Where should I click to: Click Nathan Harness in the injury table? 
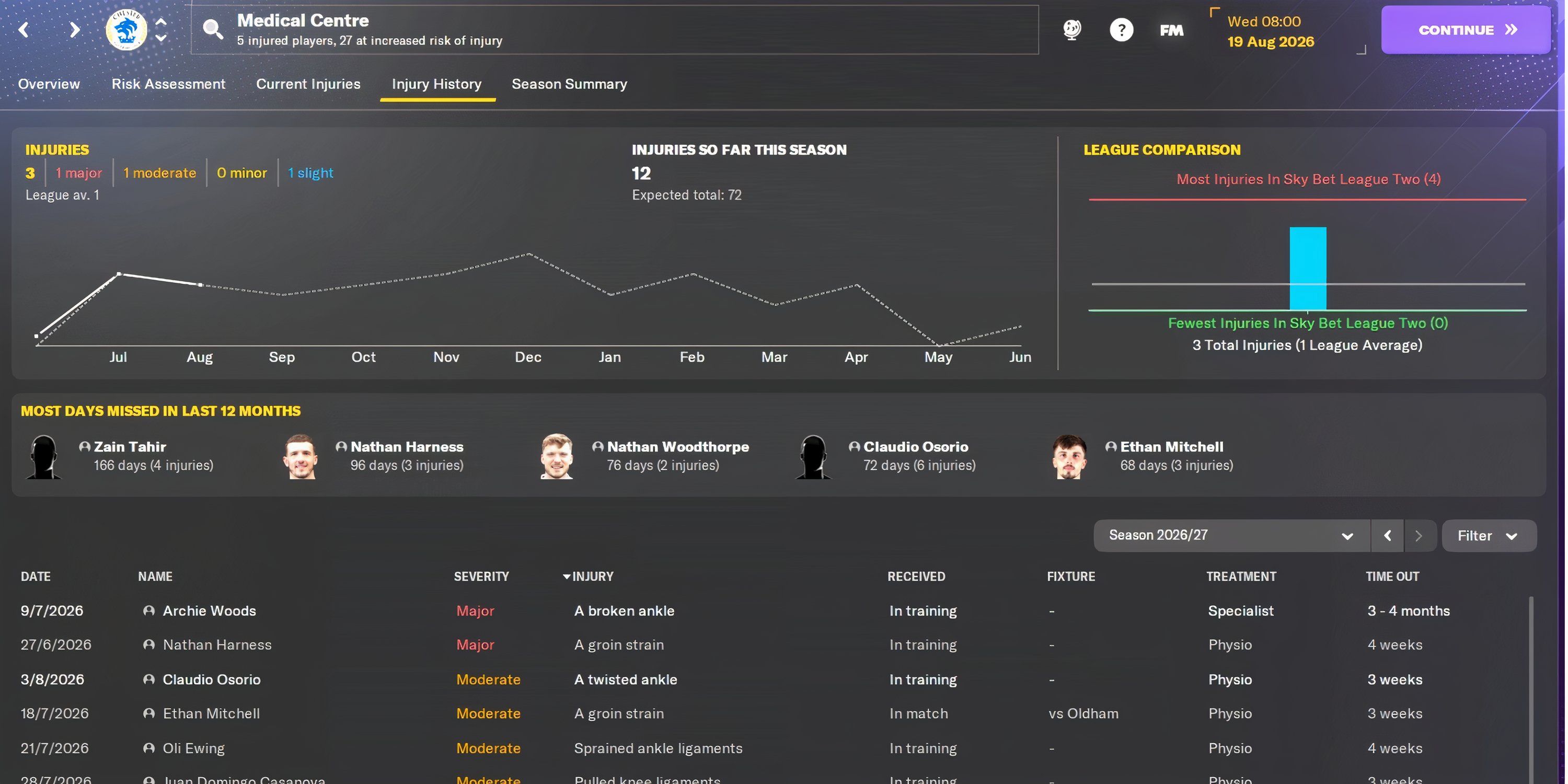coord(217,644)
